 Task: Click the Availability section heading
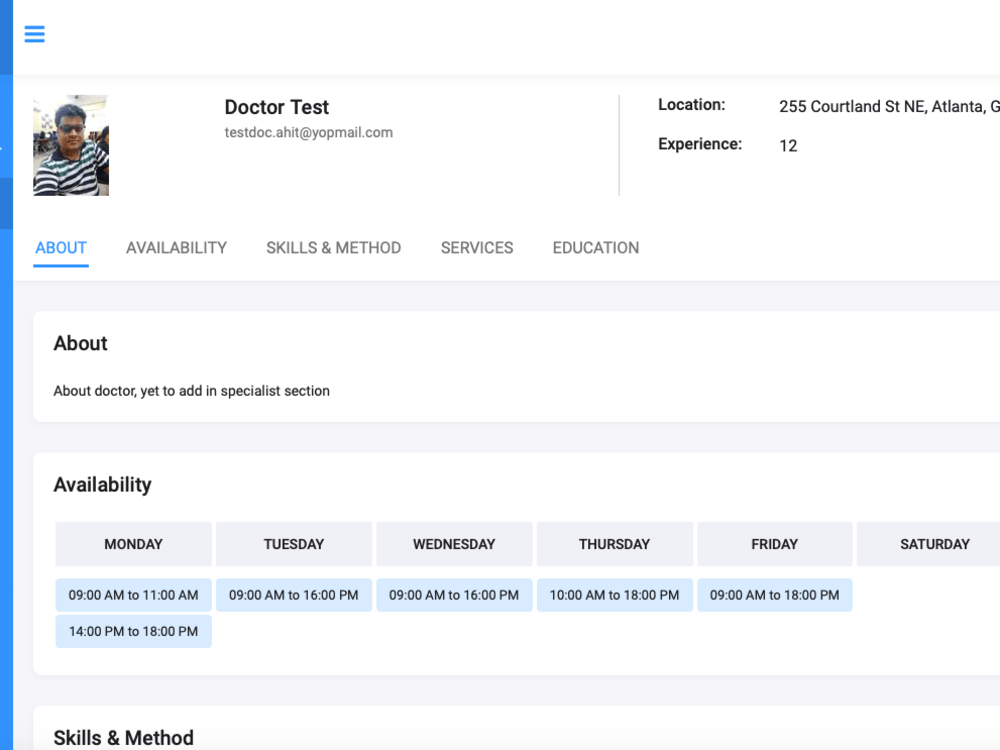103,485
